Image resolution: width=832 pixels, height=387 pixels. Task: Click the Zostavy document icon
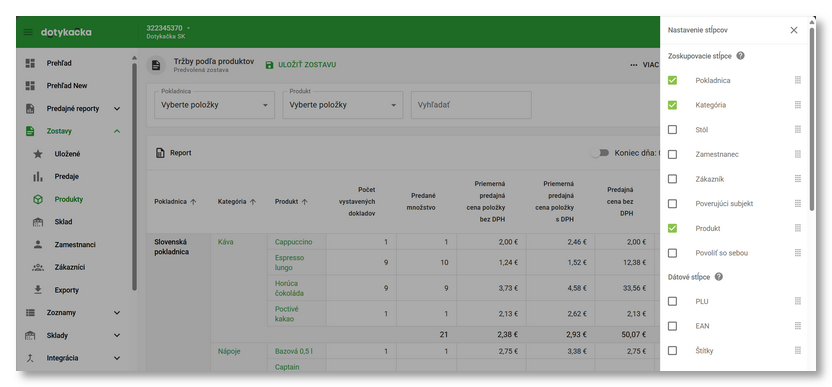point(30,131)
